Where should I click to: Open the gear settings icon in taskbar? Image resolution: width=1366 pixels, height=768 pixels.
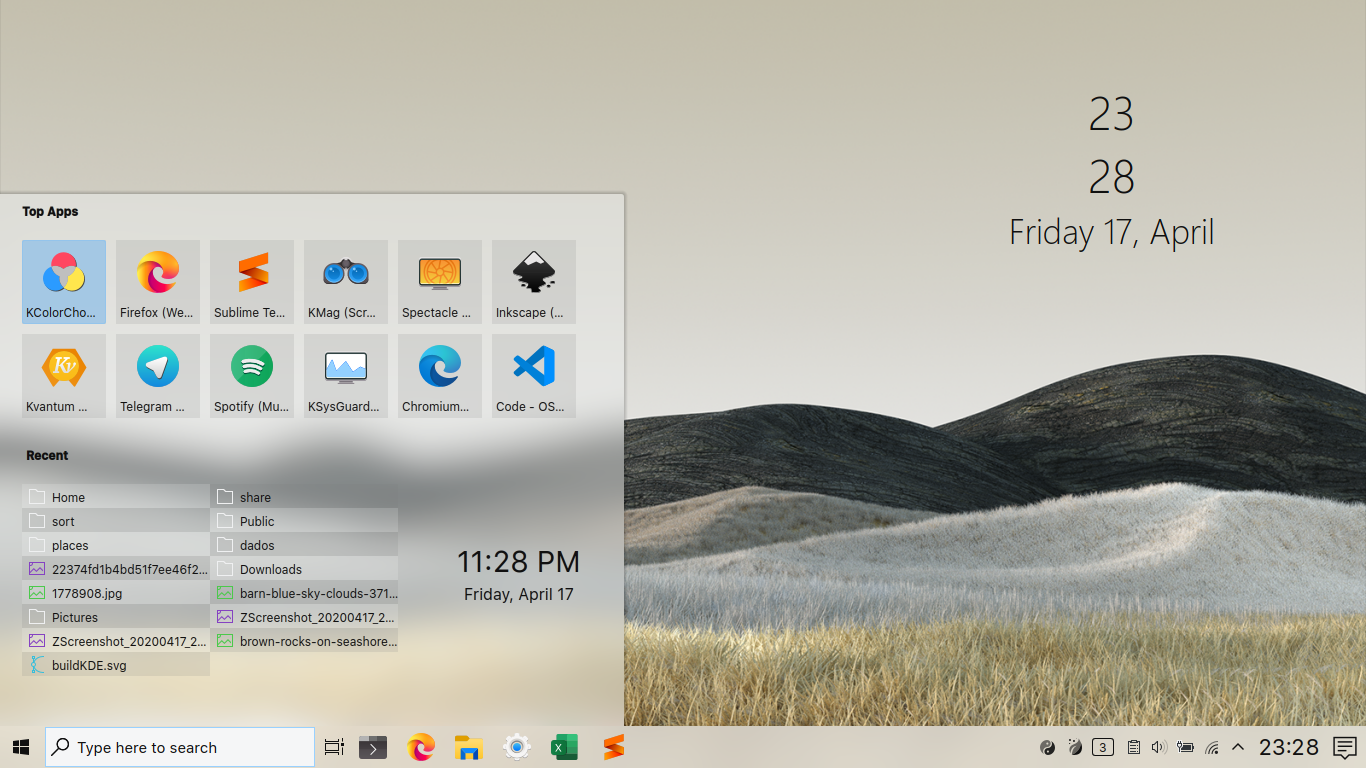pyautogui.click(x=517, y=747)
